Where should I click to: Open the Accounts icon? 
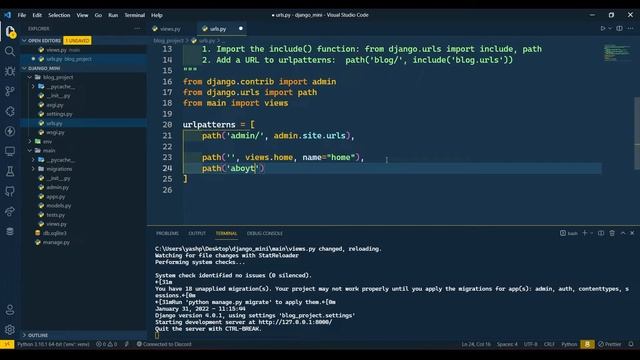tap(10, 310)
